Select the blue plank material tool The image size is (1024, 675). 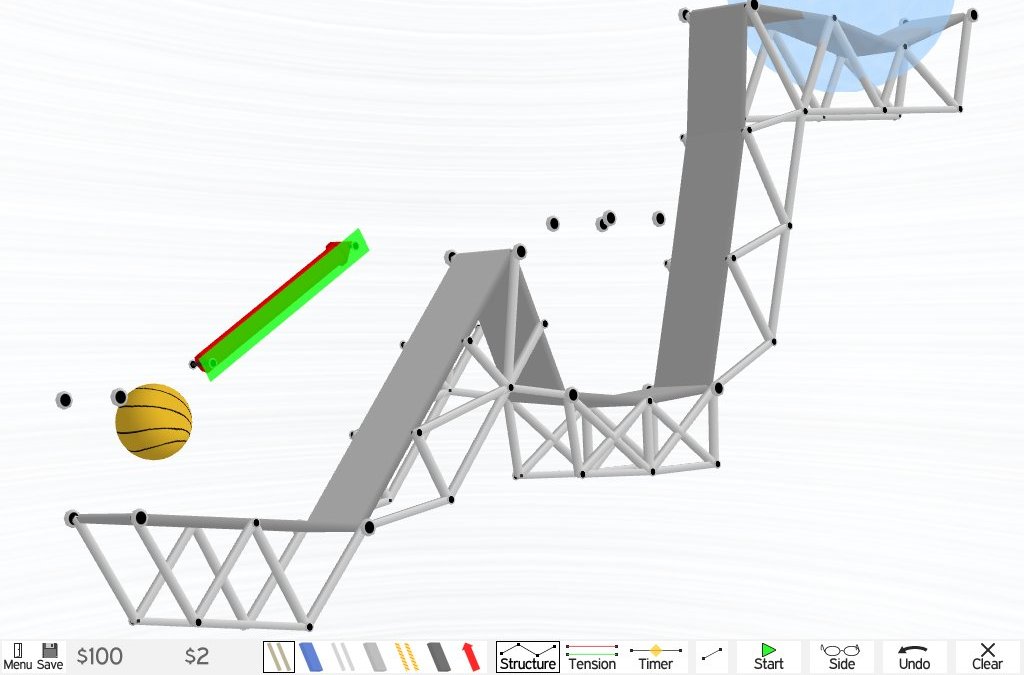tap(312, 657)
